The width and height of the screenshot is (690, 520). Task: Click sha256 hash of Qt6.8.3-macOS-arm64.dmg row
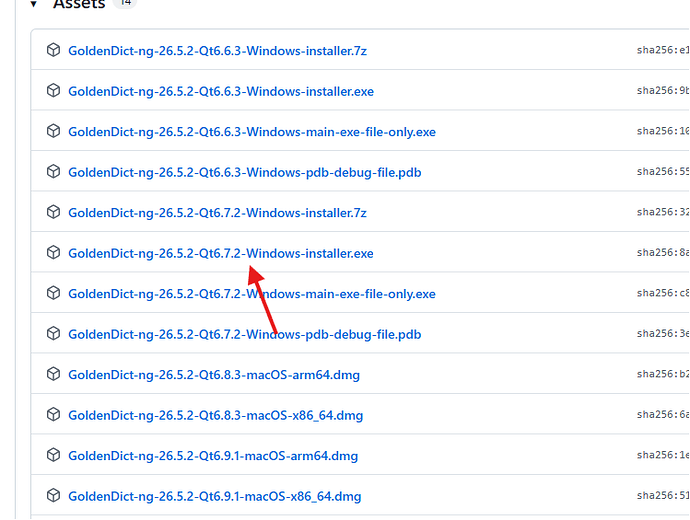click(x=663, y=374)
